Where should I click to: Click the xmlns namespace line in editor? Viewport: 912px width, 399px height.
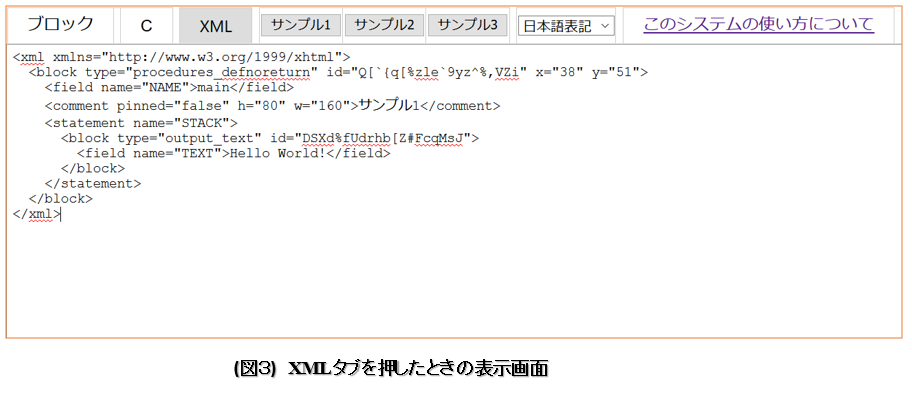pyautogui.click(x=181, y=57)
